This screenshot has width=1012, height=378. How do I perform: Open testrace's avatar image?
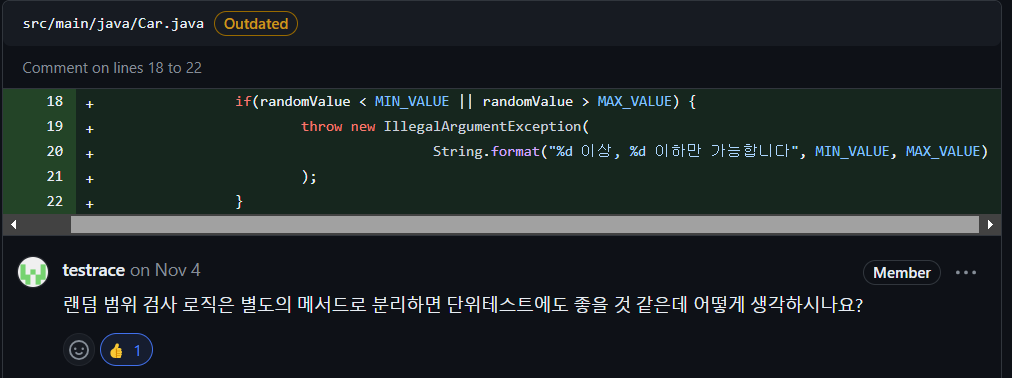(33, 272)
